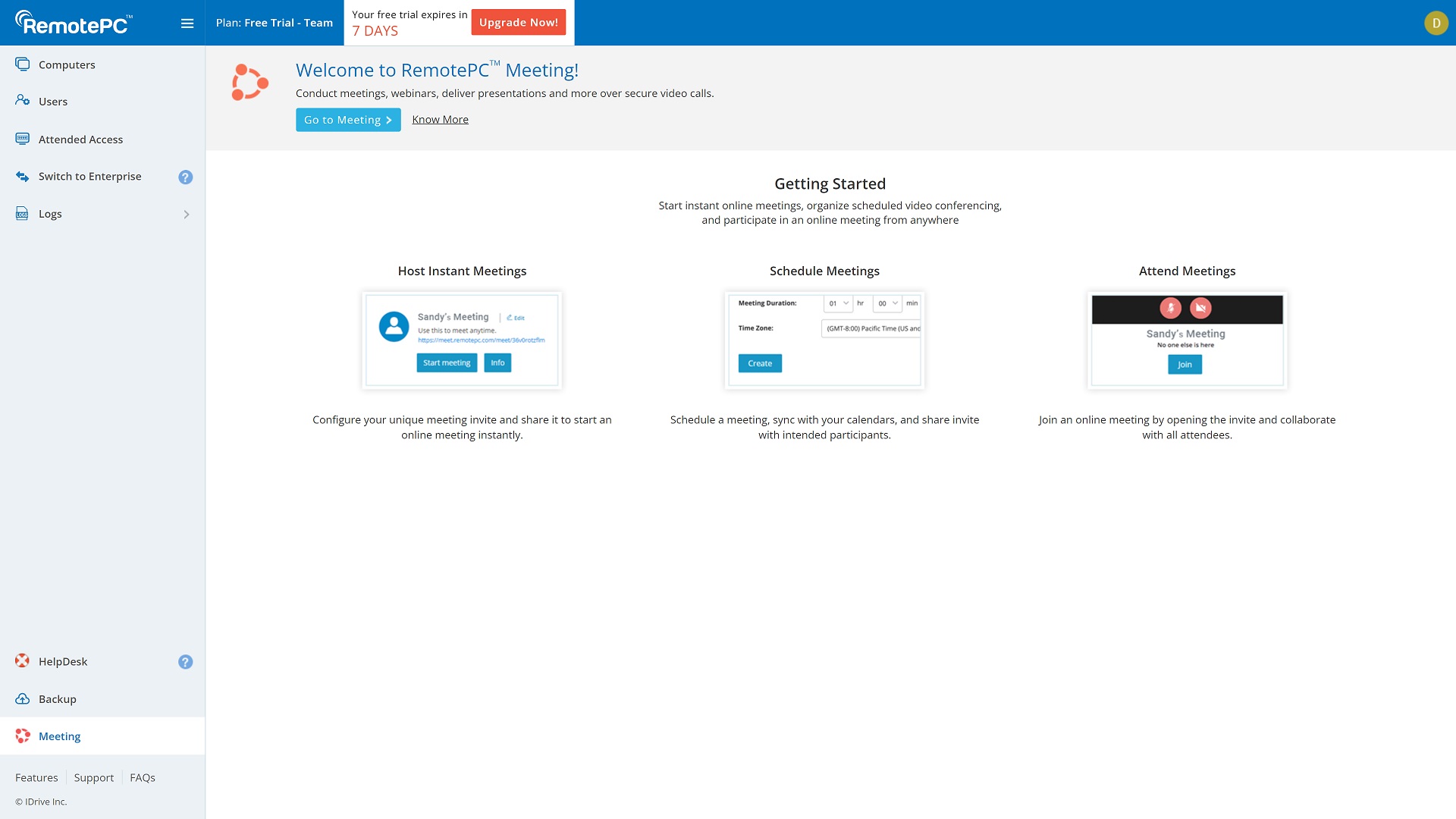Click Go to Meeting button
The height and width of the screenshot is (819, 1456).
(x=348, y=120)
